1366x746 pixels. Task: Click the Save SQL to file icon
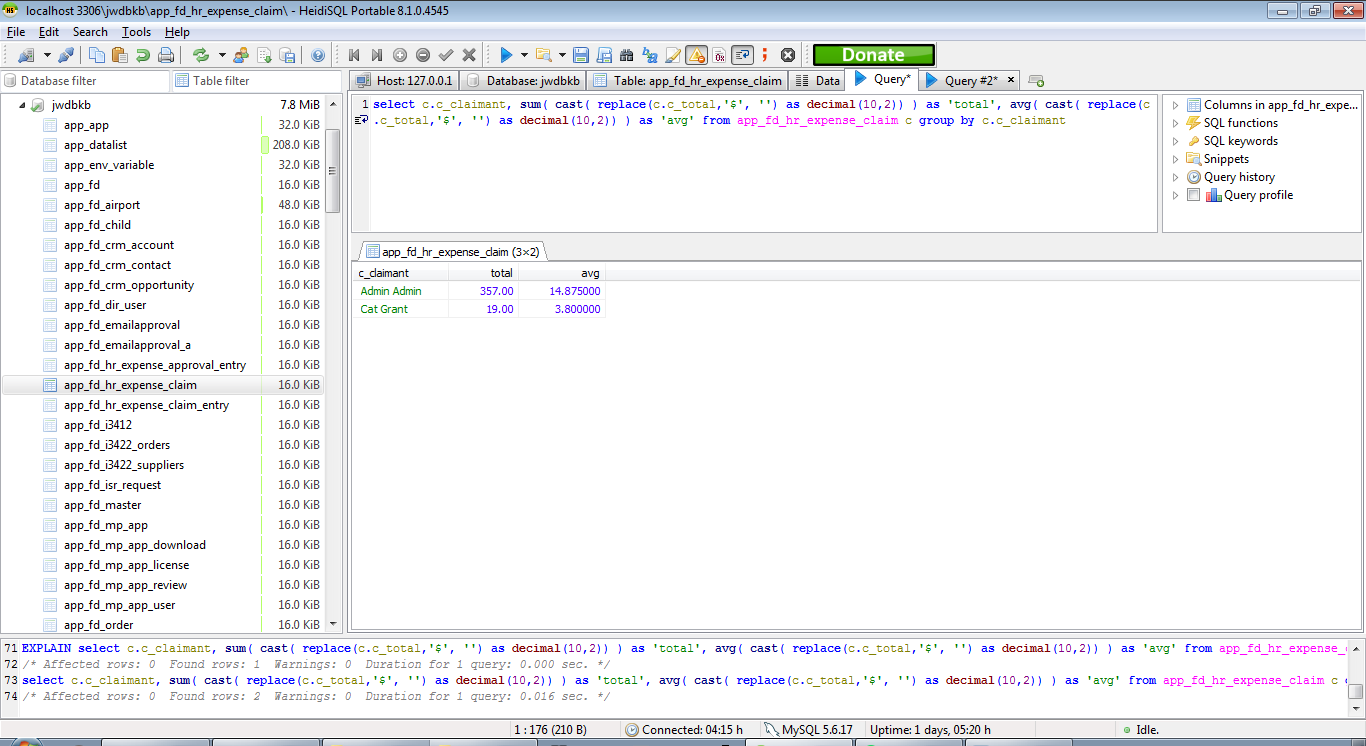(x=580, y=55)
